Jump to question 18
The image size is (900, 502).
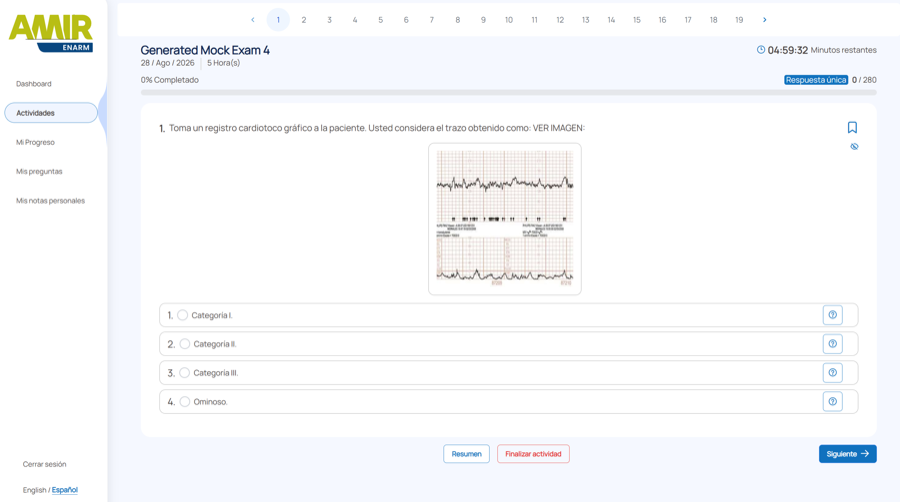[713, 20]
